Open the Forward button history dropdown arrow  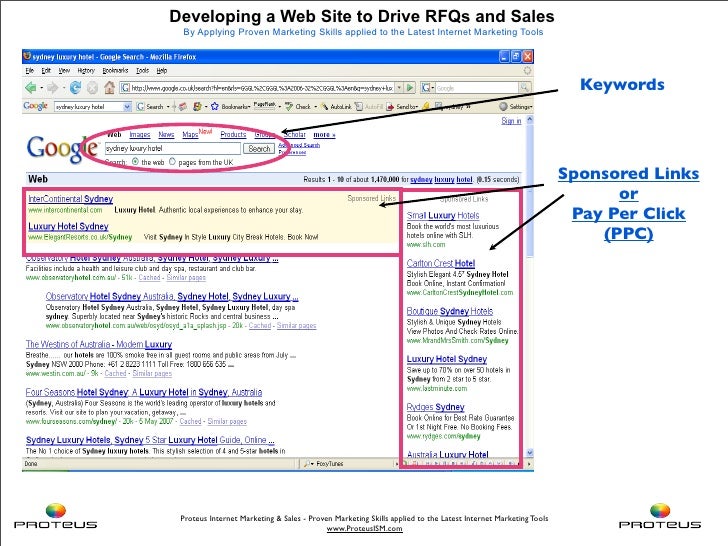click(63, 88)
